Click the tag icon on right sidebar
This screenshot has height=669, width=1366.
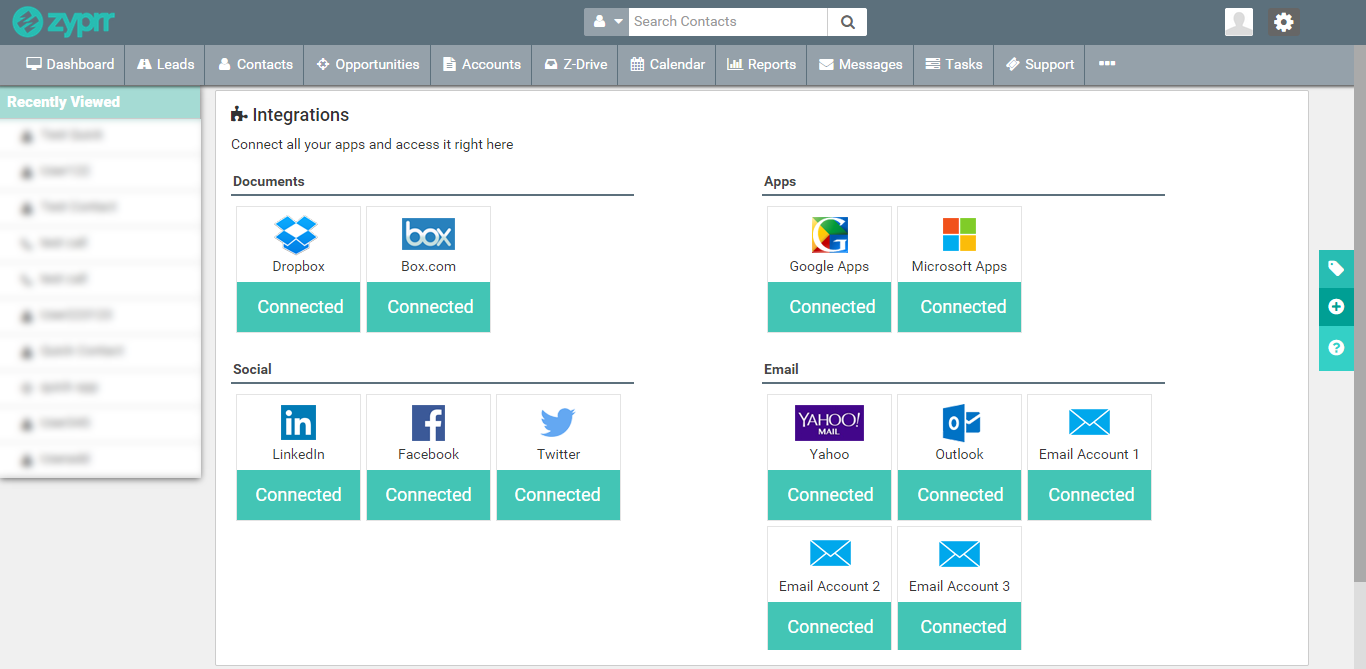coord(1336,268)
